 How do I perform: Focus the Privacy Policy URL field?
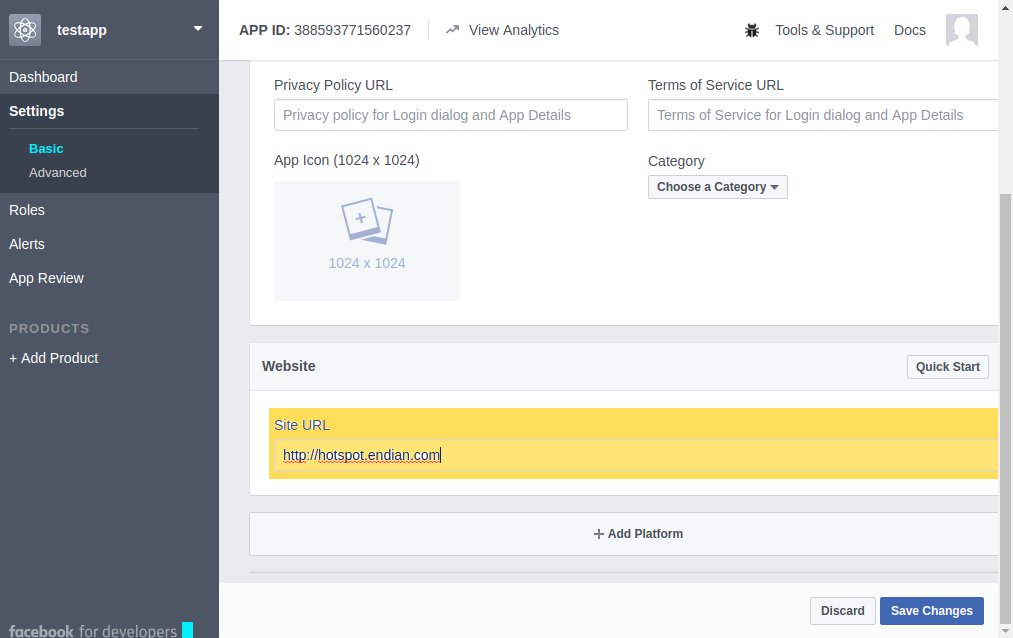click(x=450, y=115)
